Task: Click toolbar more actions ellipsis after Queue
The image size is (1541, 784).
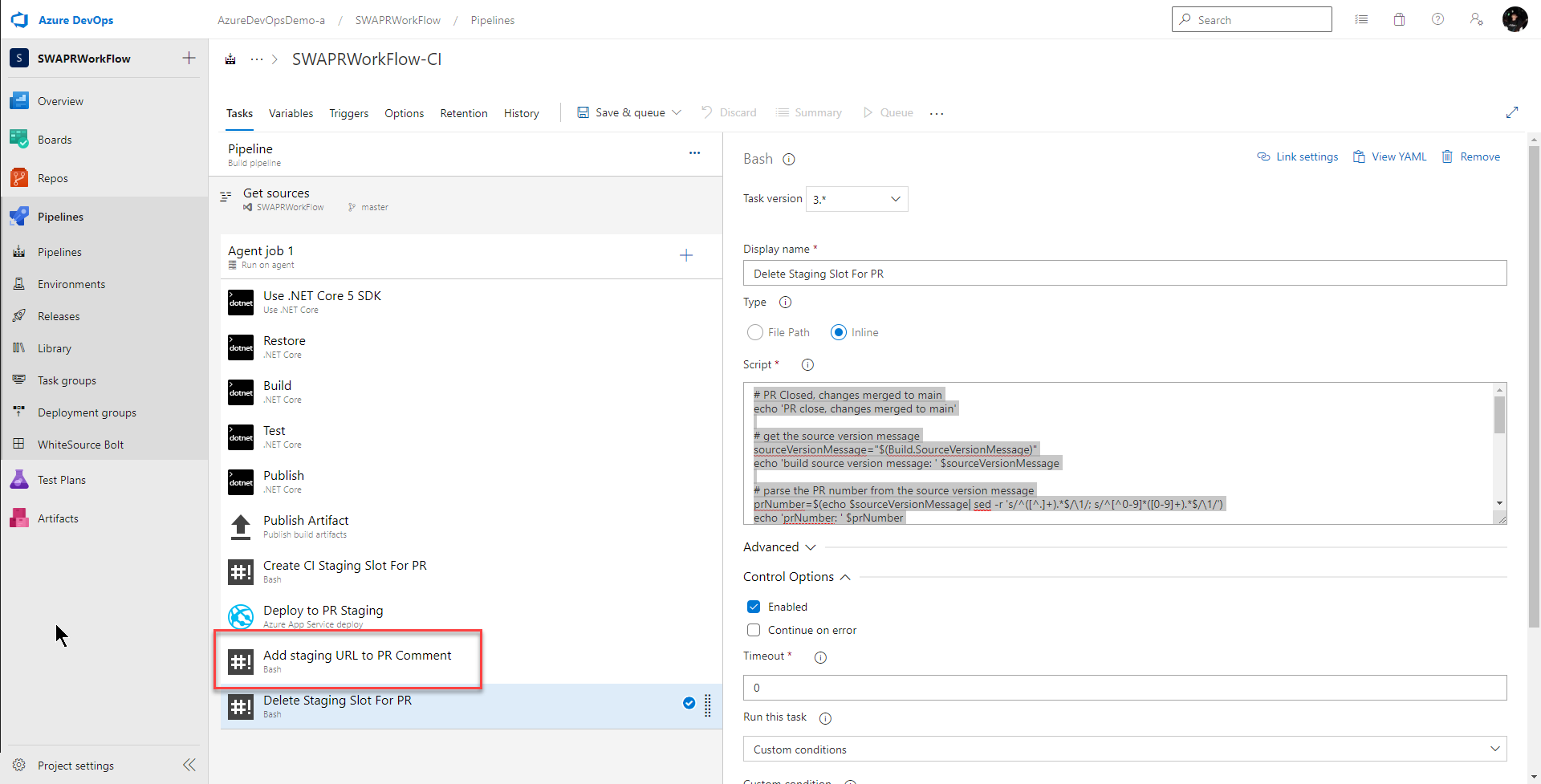Action: tap(937, 113)
